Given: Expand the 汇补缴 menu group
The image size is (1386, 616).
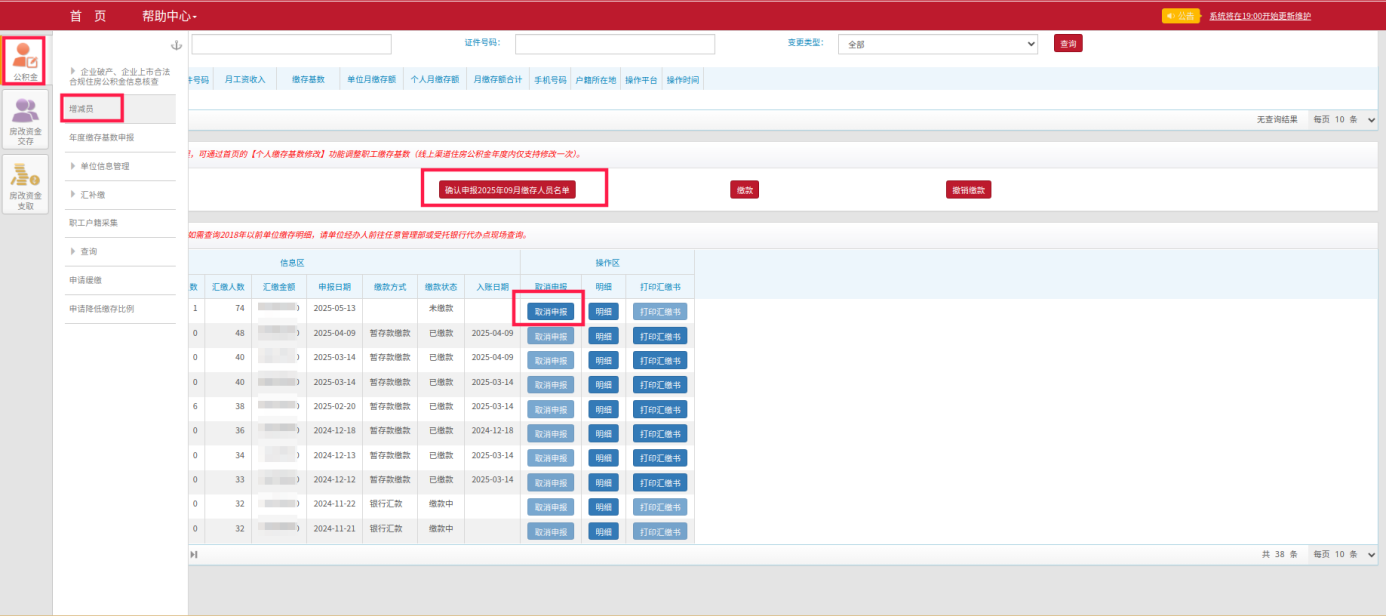Looking at the screenshot, I should 94,194.
